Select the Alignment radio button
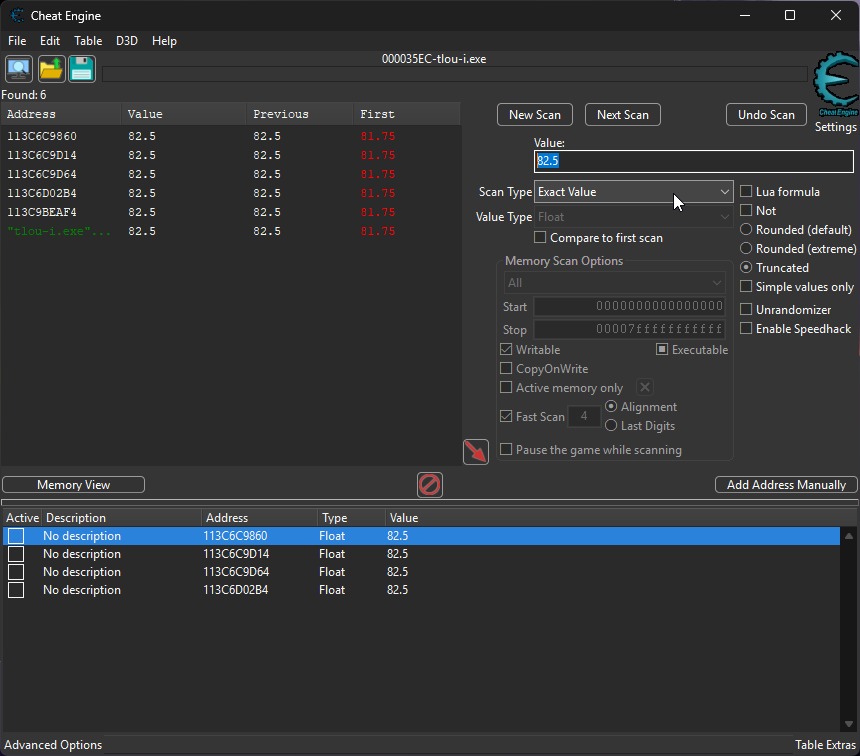This screenshot has width=860, height=756. click(x=611, y=407)
